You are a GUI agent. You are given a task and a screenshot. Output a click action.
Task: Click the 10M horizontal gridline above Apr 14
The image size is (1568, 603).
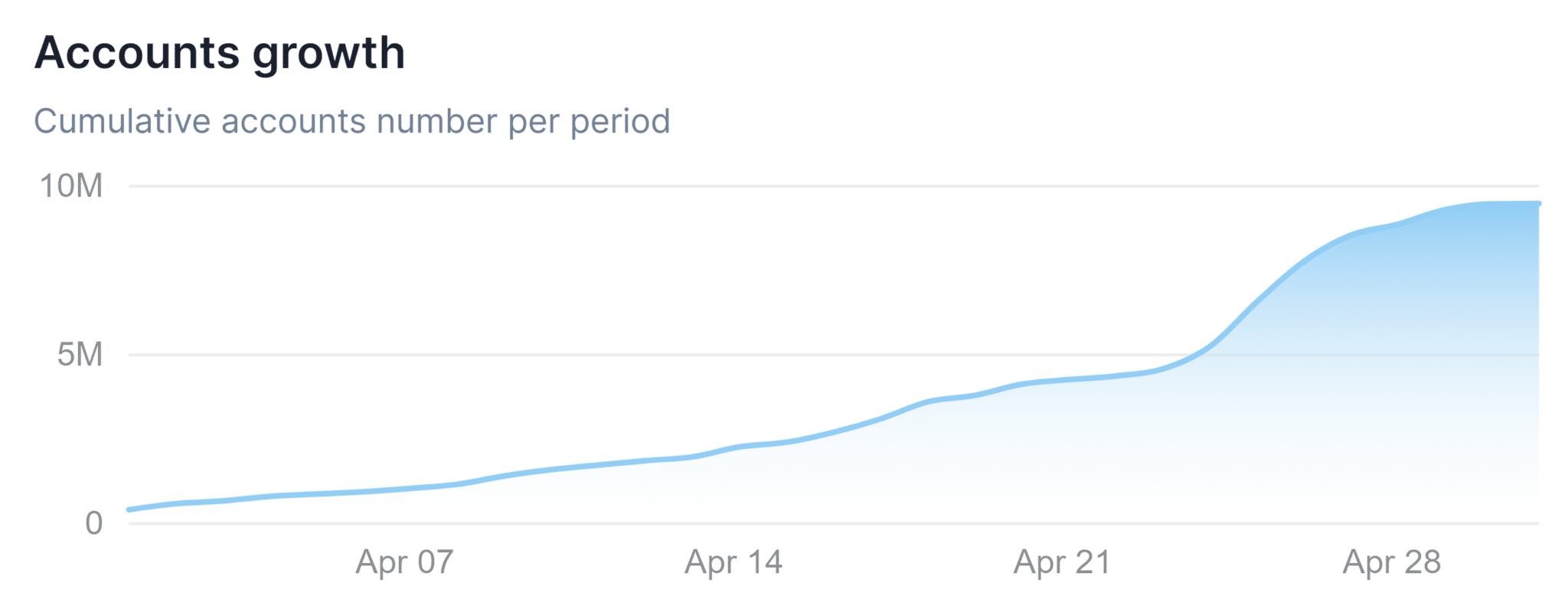pos(733,186)
